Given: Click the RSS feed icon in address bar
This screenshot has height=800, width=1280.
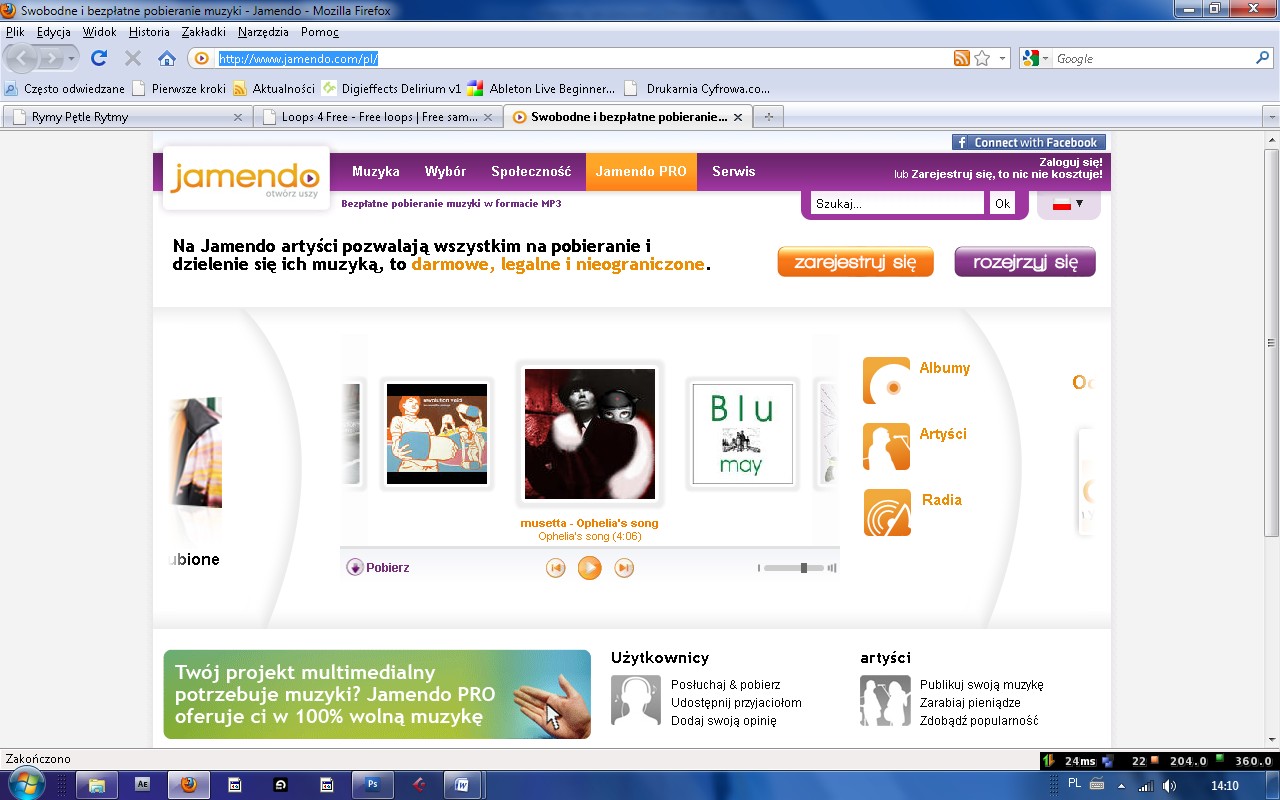Looking at the screenshot, I should [961, 58].
